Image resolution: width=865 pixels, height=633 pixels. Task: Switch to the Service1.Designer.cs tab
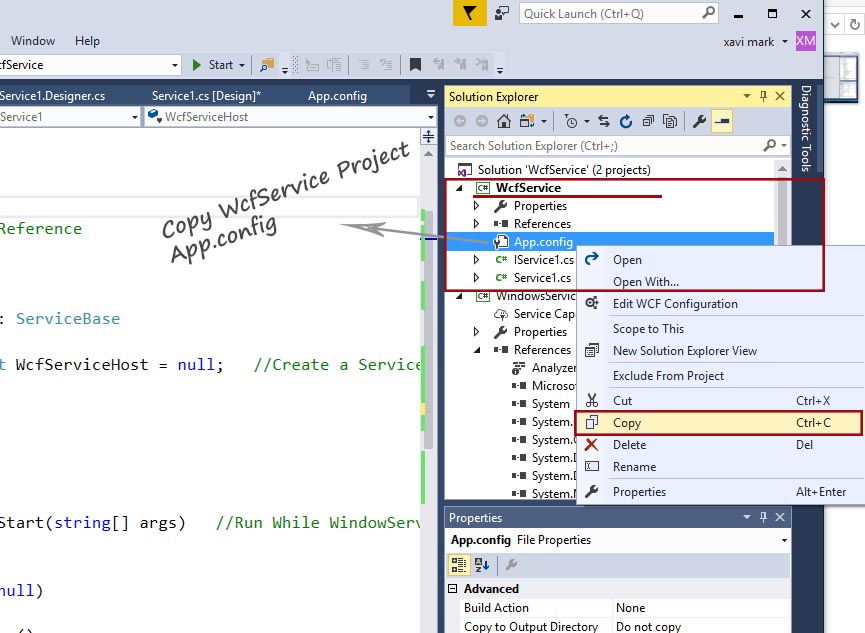(52, 96)
